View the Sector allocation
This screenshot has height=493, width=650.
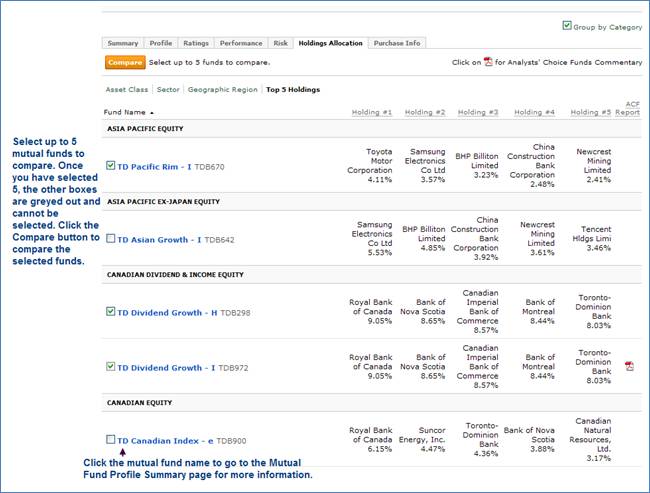coord(168,90)
